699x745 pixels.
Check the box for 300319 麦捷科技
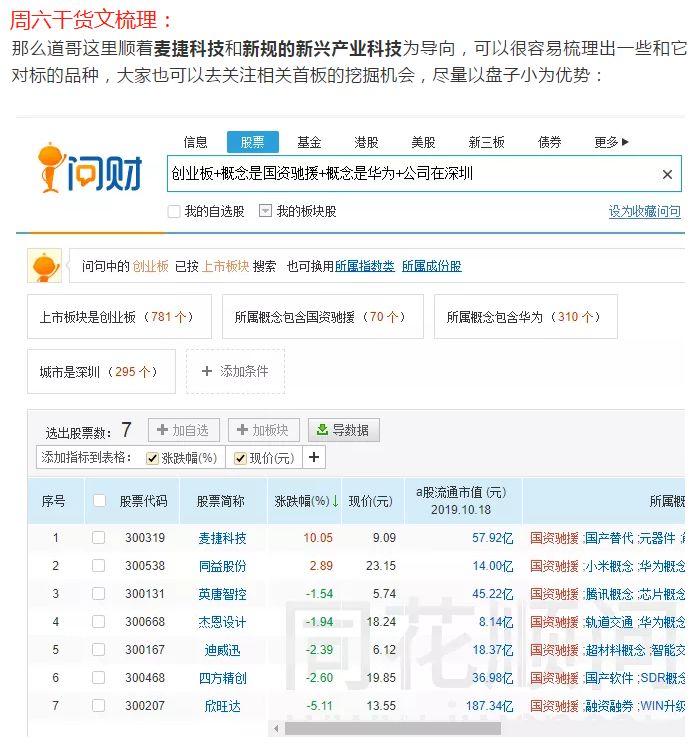coord(98,537)
